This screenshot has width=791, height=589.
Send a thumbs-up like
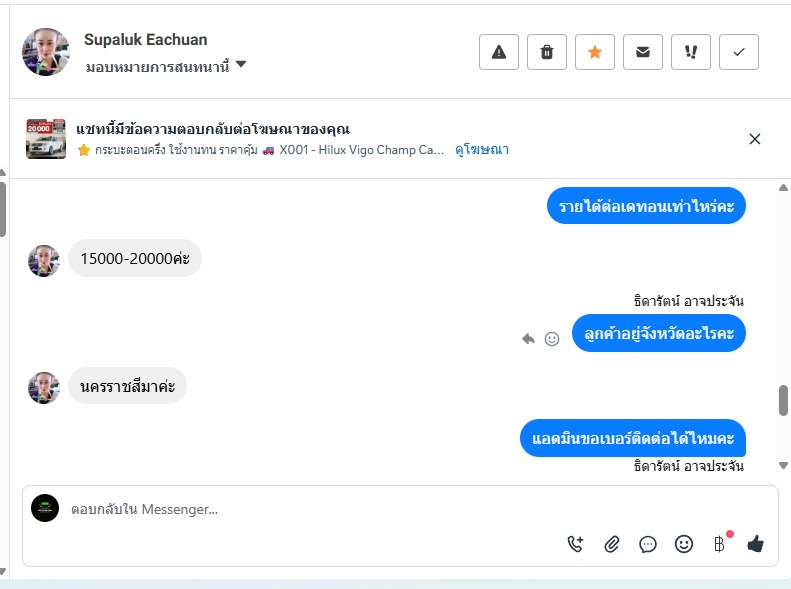(755, 544)
